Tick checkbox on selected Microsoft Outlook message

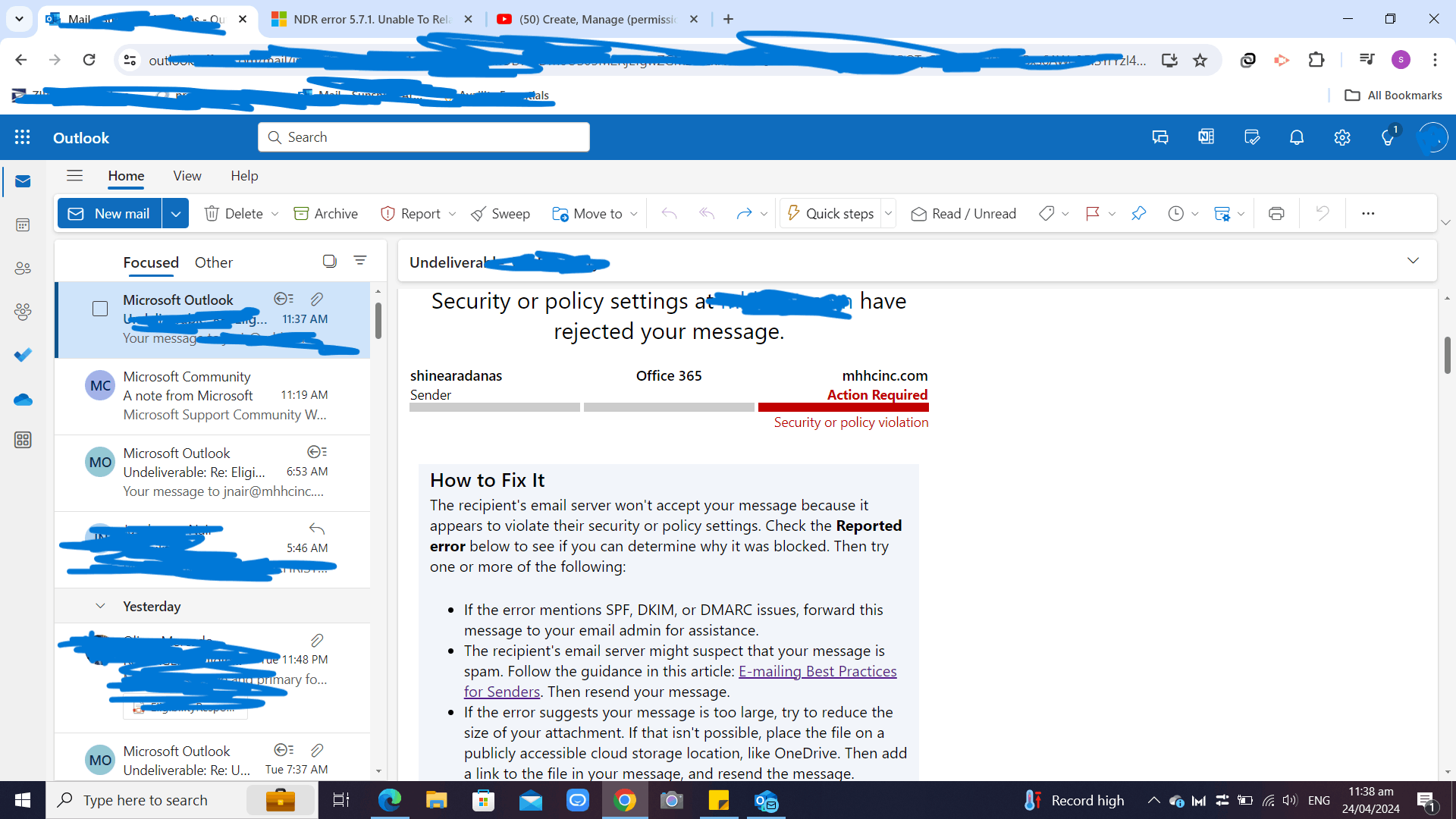pyautogui.click(x=100, y=309)
